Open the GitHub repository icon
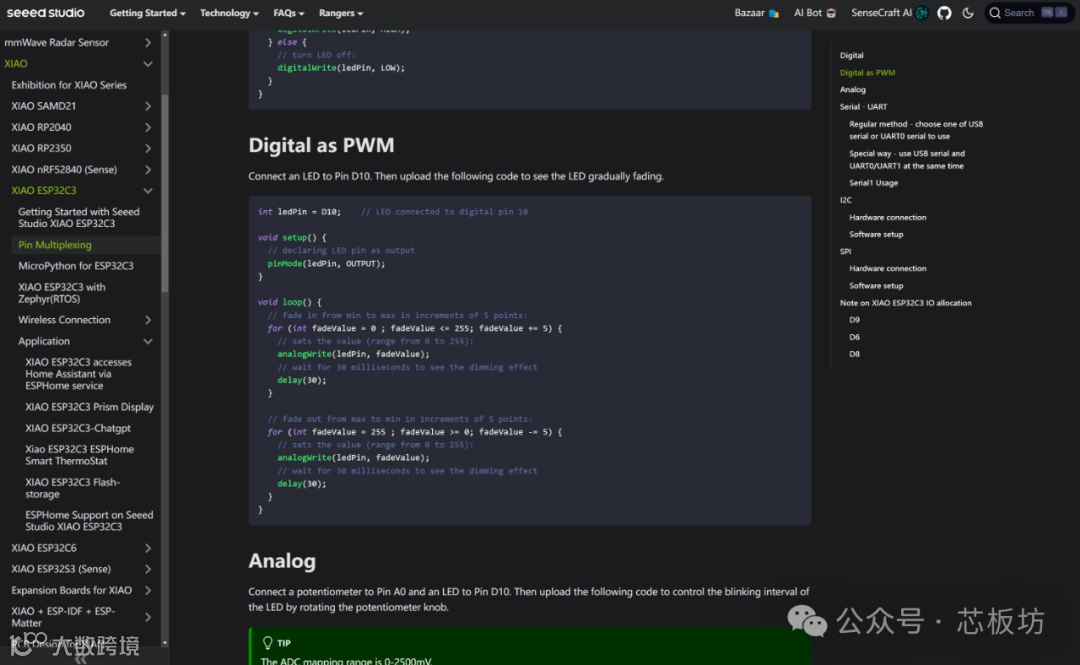Viewport: 1080px width, 665px height. (x=944, y=13)
